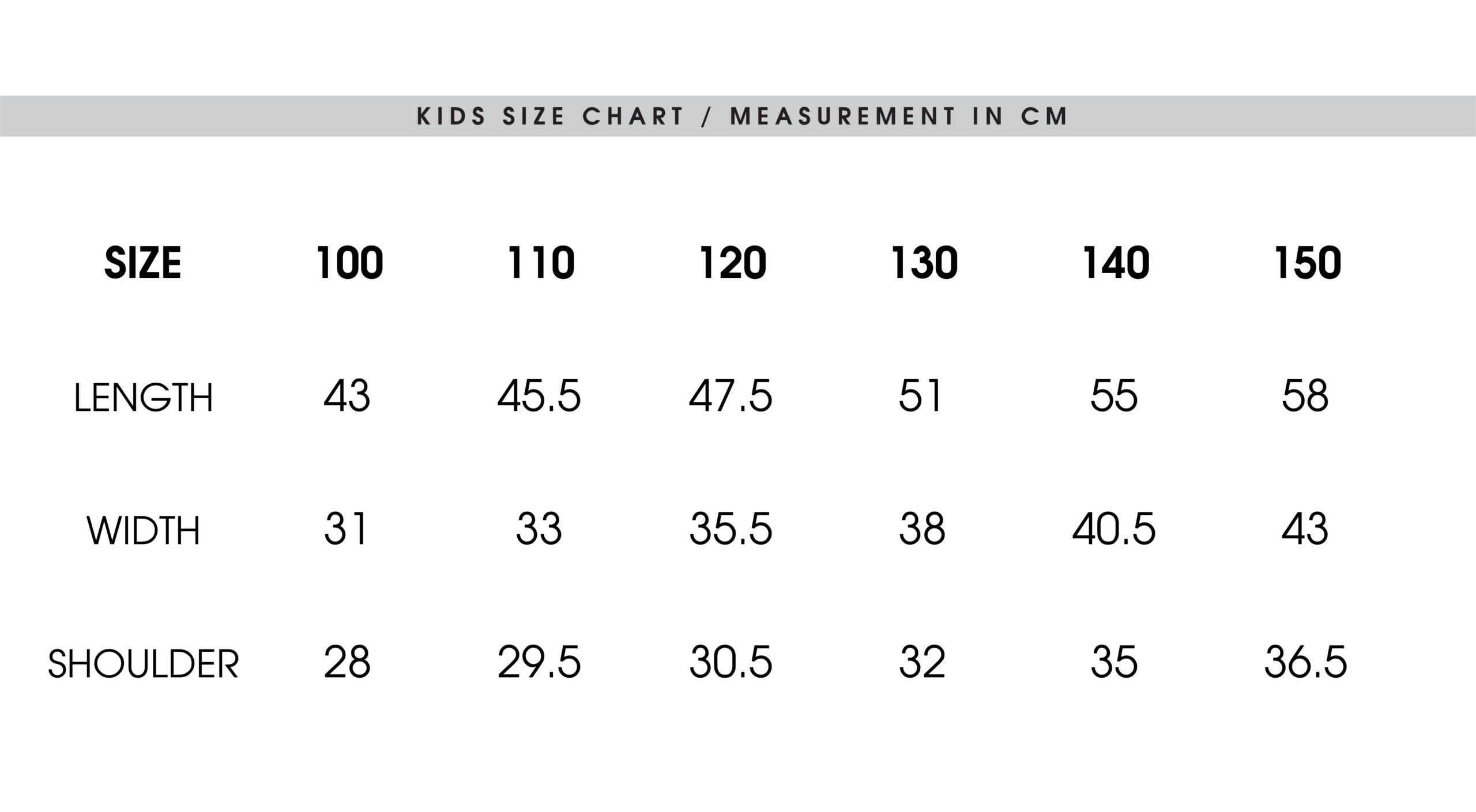Click width value 31 for size 100
The width and height of the screenshot is (1476, 812).
[345, 528]
